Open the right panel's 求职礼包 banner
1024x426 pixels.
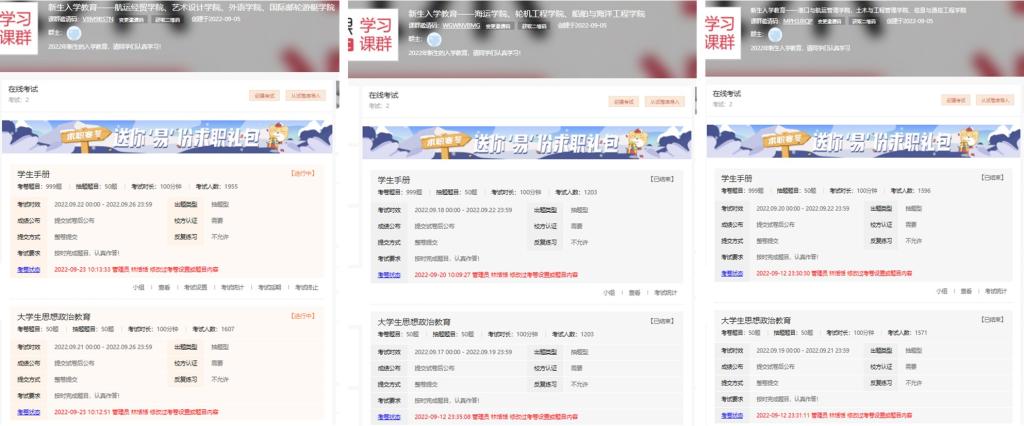pos(861,139)
